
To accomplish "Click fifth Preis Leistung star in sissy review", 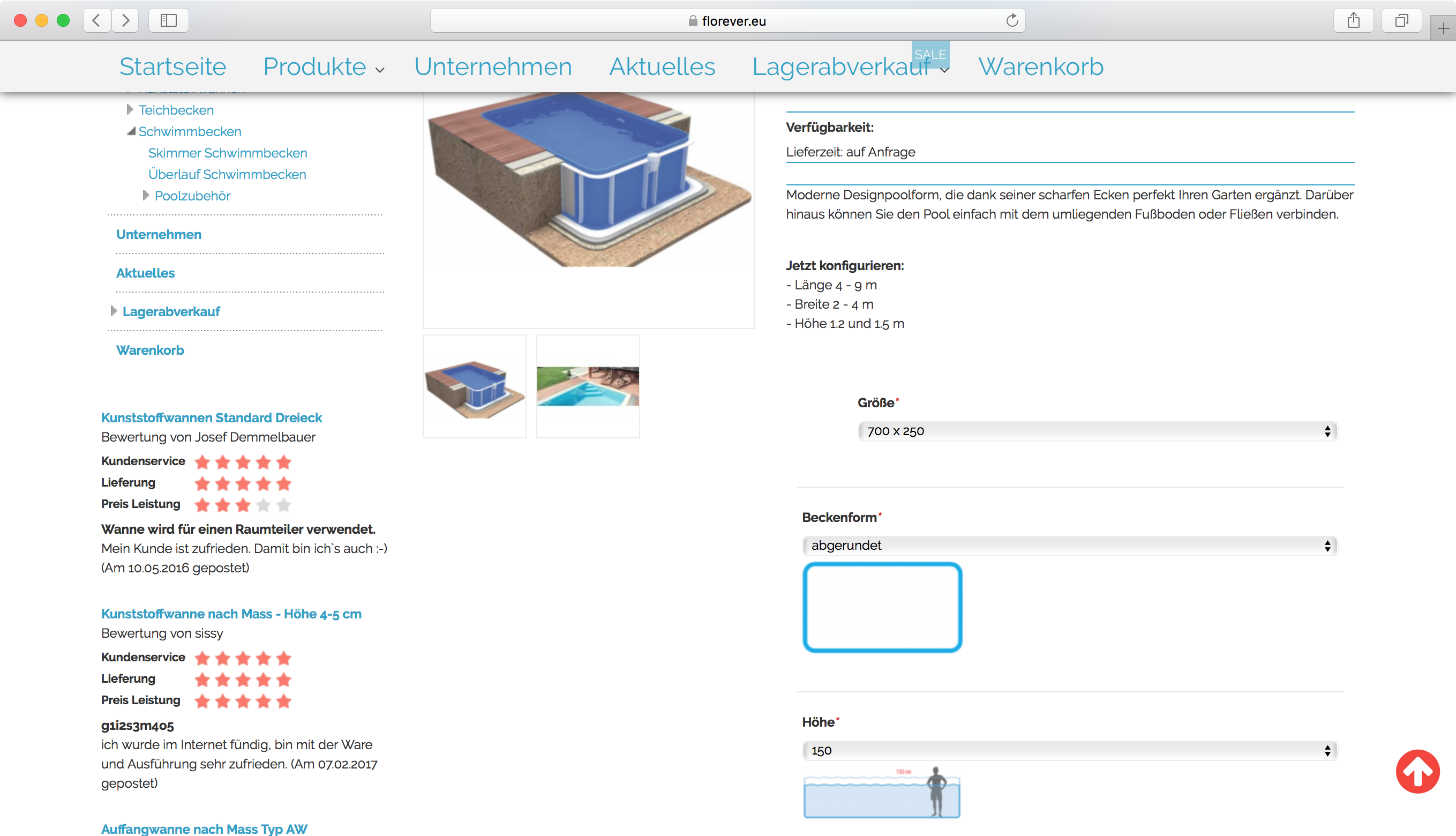I will [x=283, y=700].
